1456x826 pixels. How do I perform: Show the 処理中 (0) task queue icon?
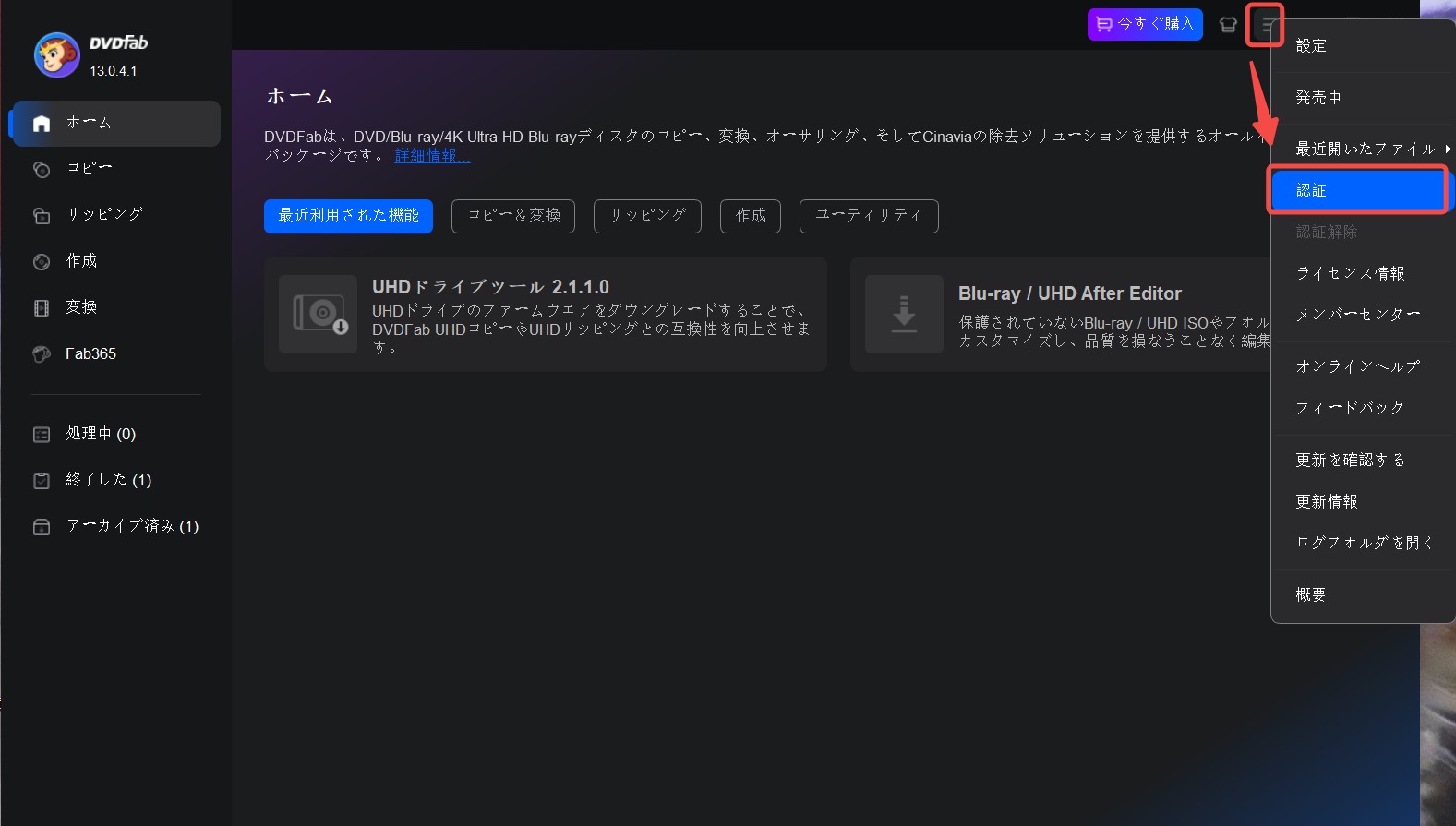pyautogui.click(x=42, y=435)
